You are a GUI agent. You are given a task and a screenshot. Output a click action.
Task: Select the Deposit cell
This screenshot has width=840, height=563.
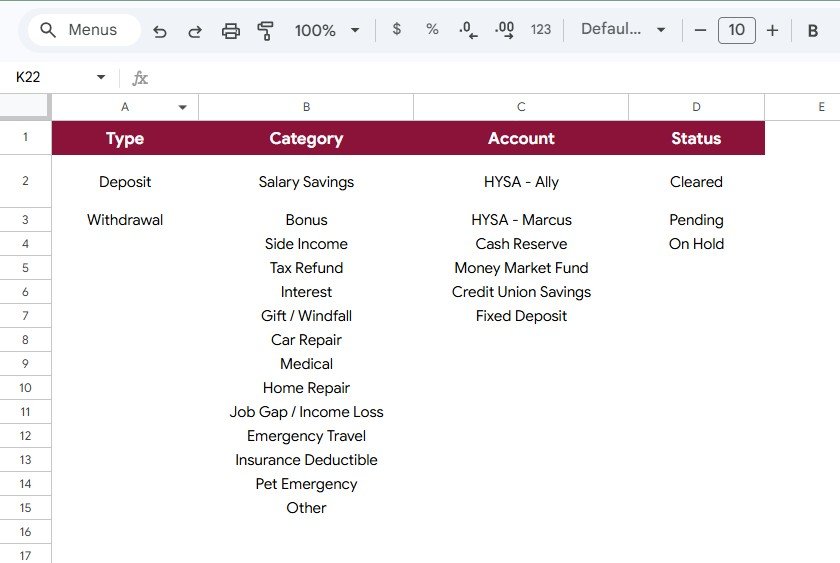click(x=125, y=182)
